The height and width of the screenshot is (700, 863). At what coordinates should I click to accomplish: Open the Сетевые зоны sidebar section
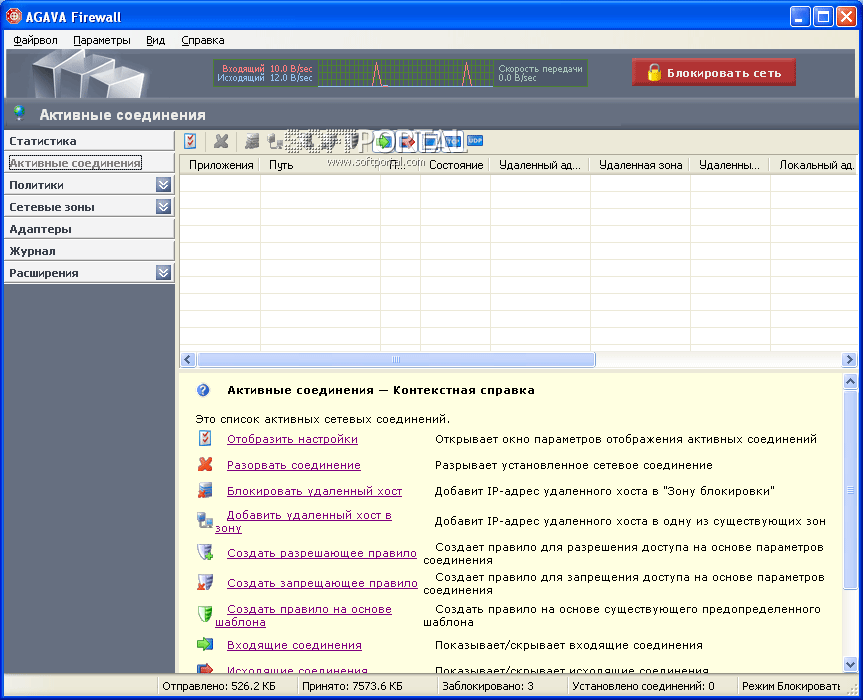[x=89, y=207]
